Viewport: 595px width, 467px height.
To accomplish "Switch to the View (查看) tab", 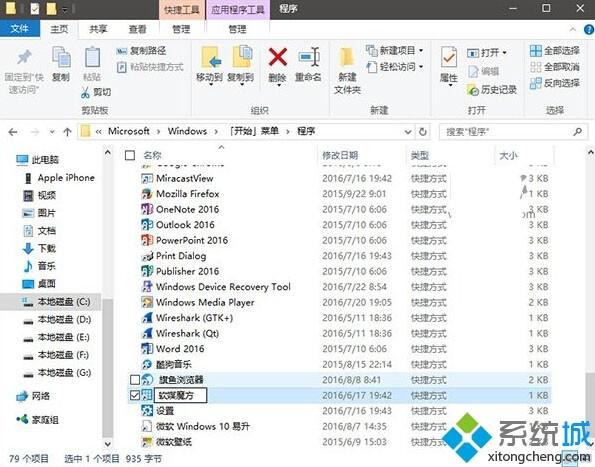I will click(x=137, y=29).
